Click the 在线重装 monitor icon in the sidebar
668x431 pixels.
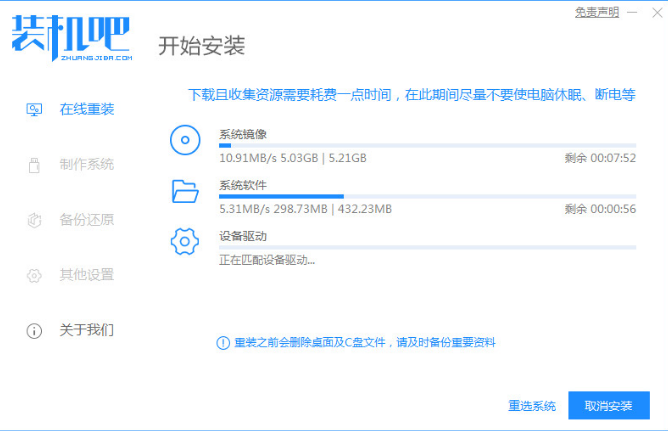pos(34,109)
